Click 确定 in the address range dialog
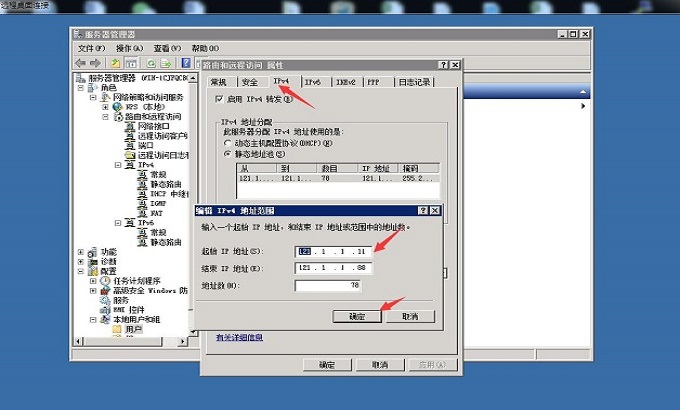 click(x=358, y=316)
